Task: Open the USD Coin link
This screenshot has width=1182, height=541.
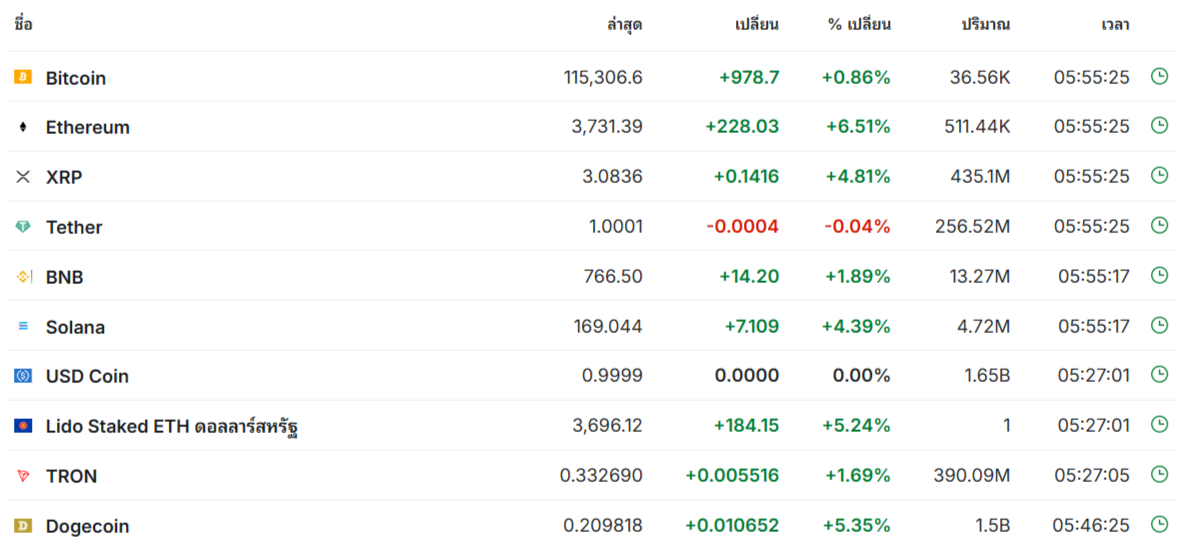Action: point(87,376)
